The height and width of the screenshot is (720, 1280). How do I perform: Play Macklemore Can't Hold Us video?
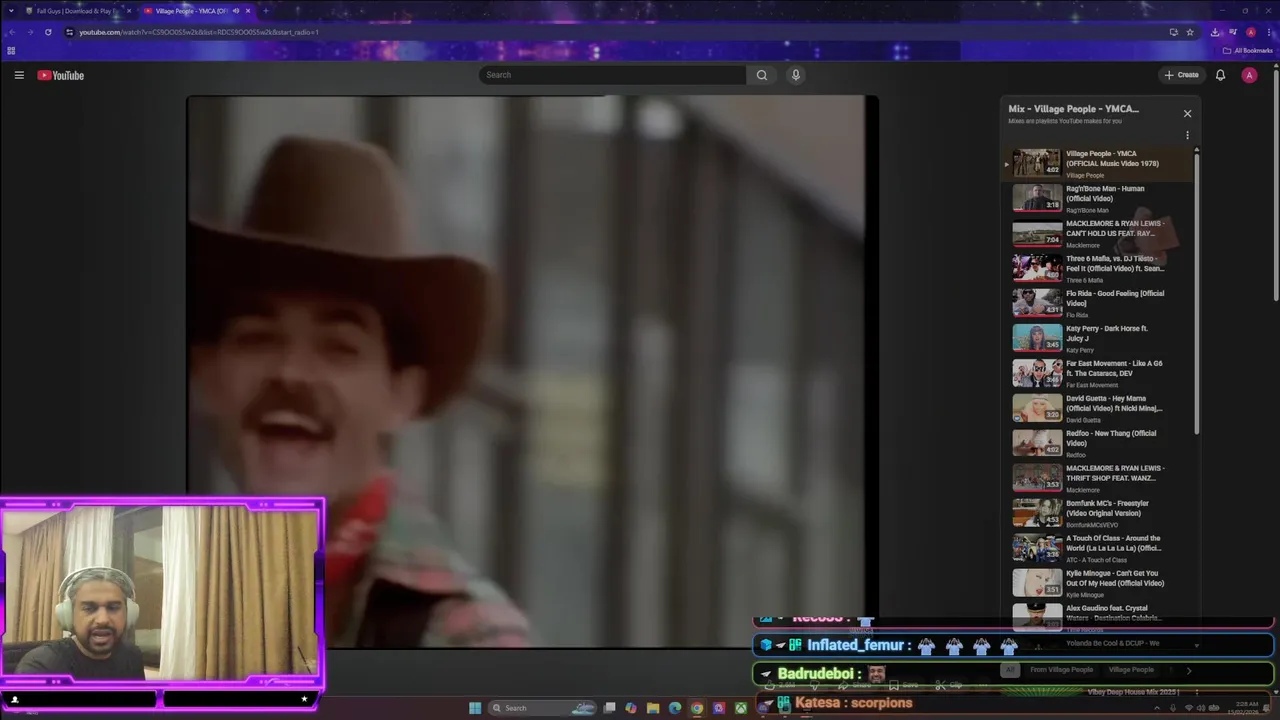1099,233
